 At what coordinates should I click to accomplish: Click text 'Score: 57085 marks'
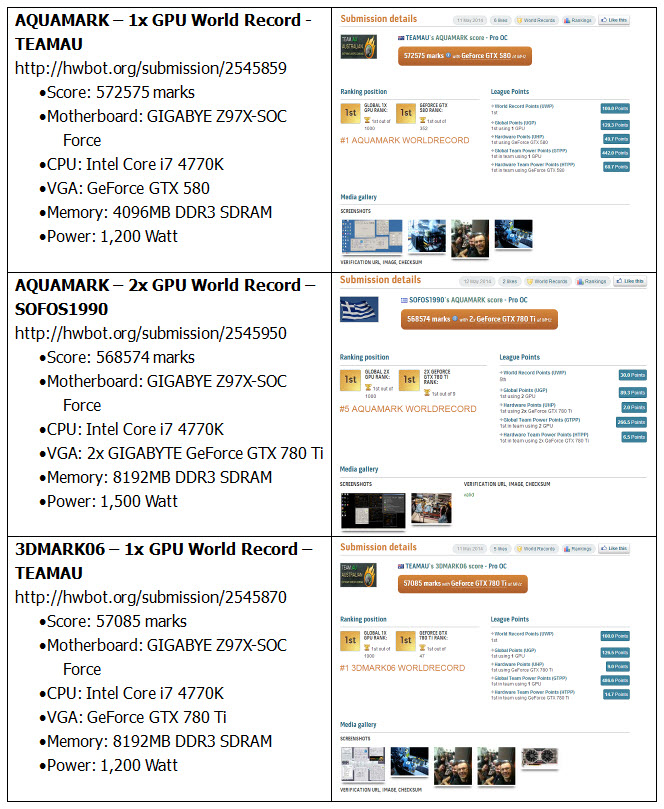tap(117, 622)
